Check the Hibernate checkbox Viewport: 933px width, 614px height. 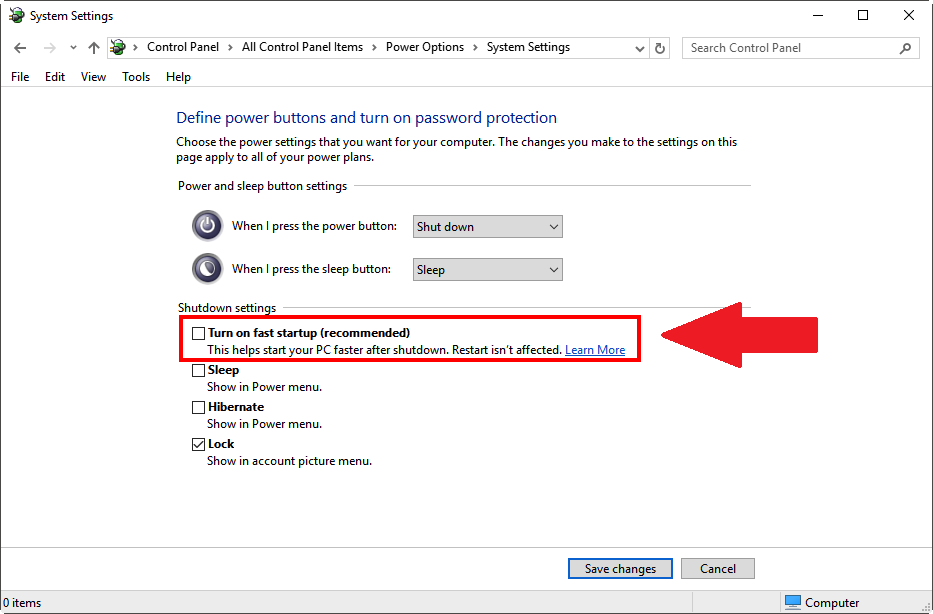pyautogui.click(x=199, y=407)
